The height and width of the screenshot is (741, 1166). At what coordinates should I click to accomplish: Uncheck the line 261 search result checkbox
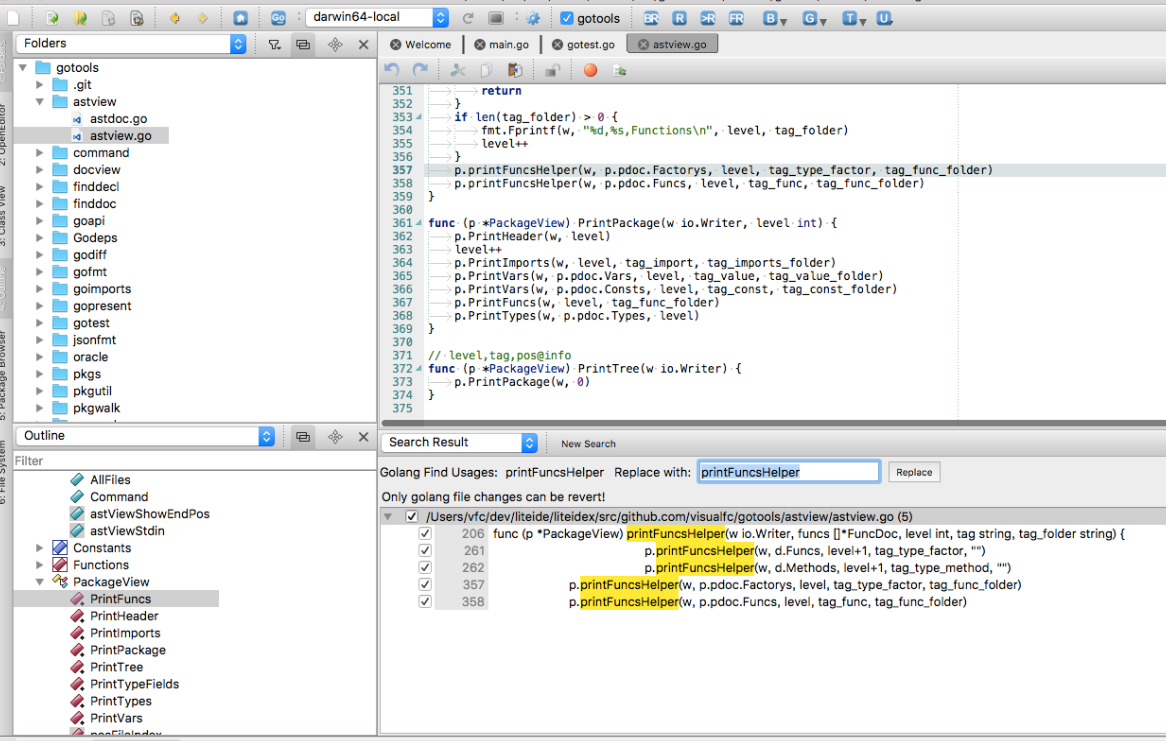point(425,551)
